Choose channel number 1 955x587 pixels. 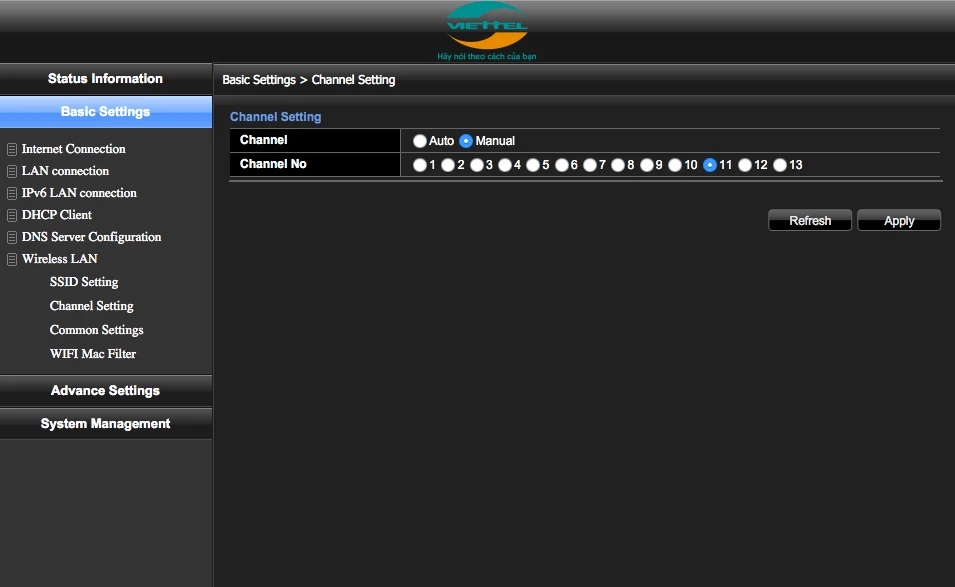pyautogui.click(x=420, y=165)
